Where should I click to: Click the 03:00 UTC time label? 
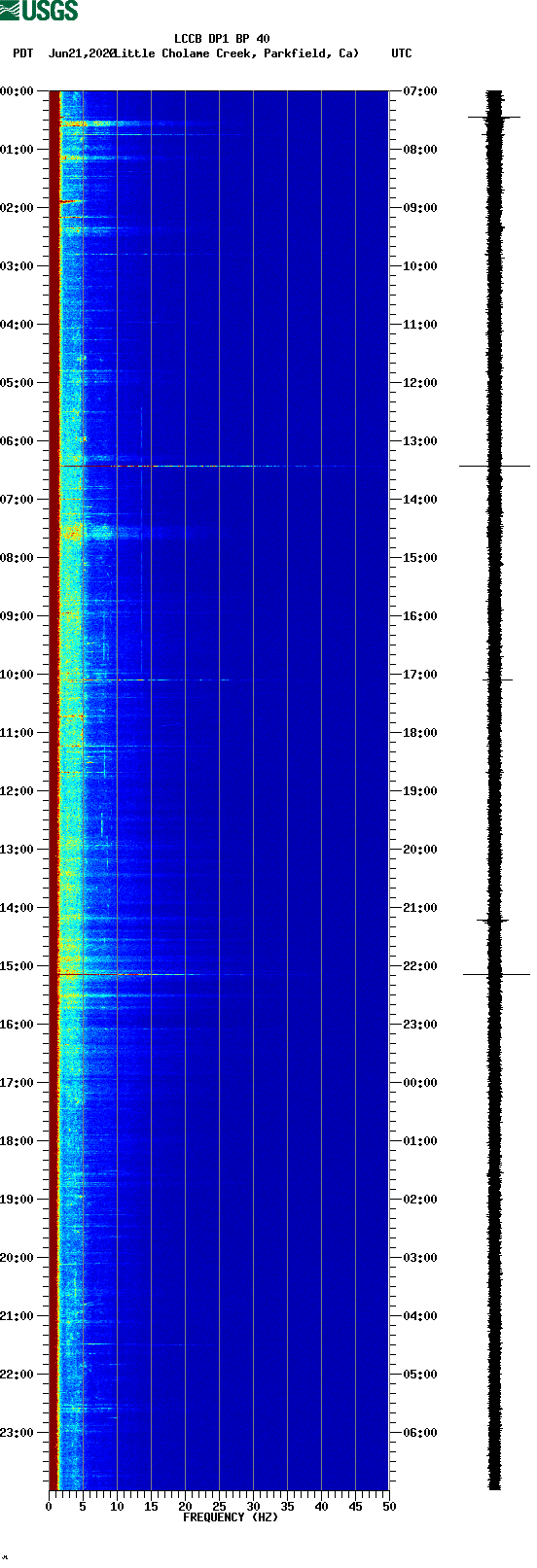(420, 1258)
